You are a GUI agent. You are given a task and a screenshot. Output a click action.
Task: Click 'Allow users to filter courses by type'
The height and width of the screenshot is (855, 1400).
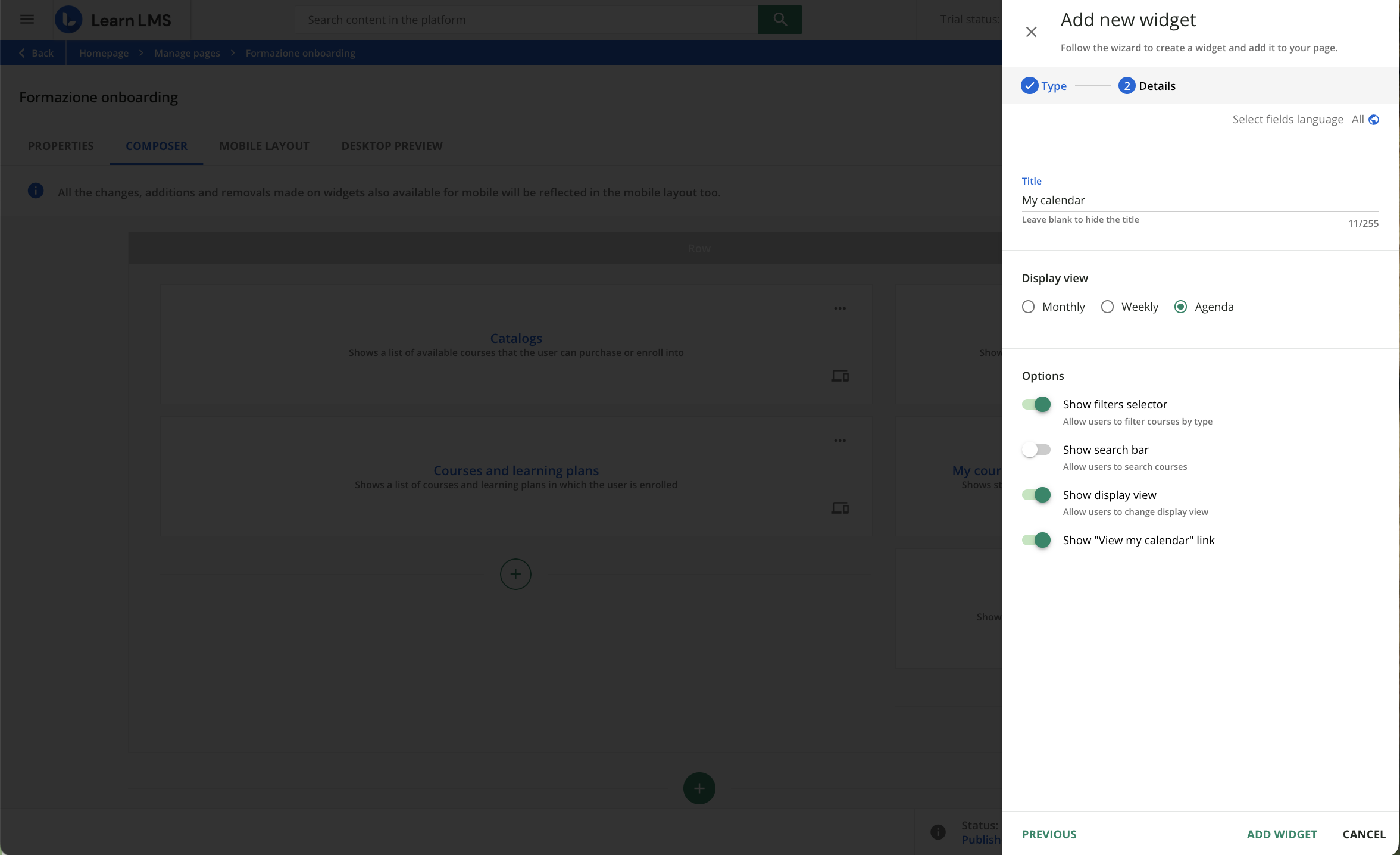(x=1137, y=422)
